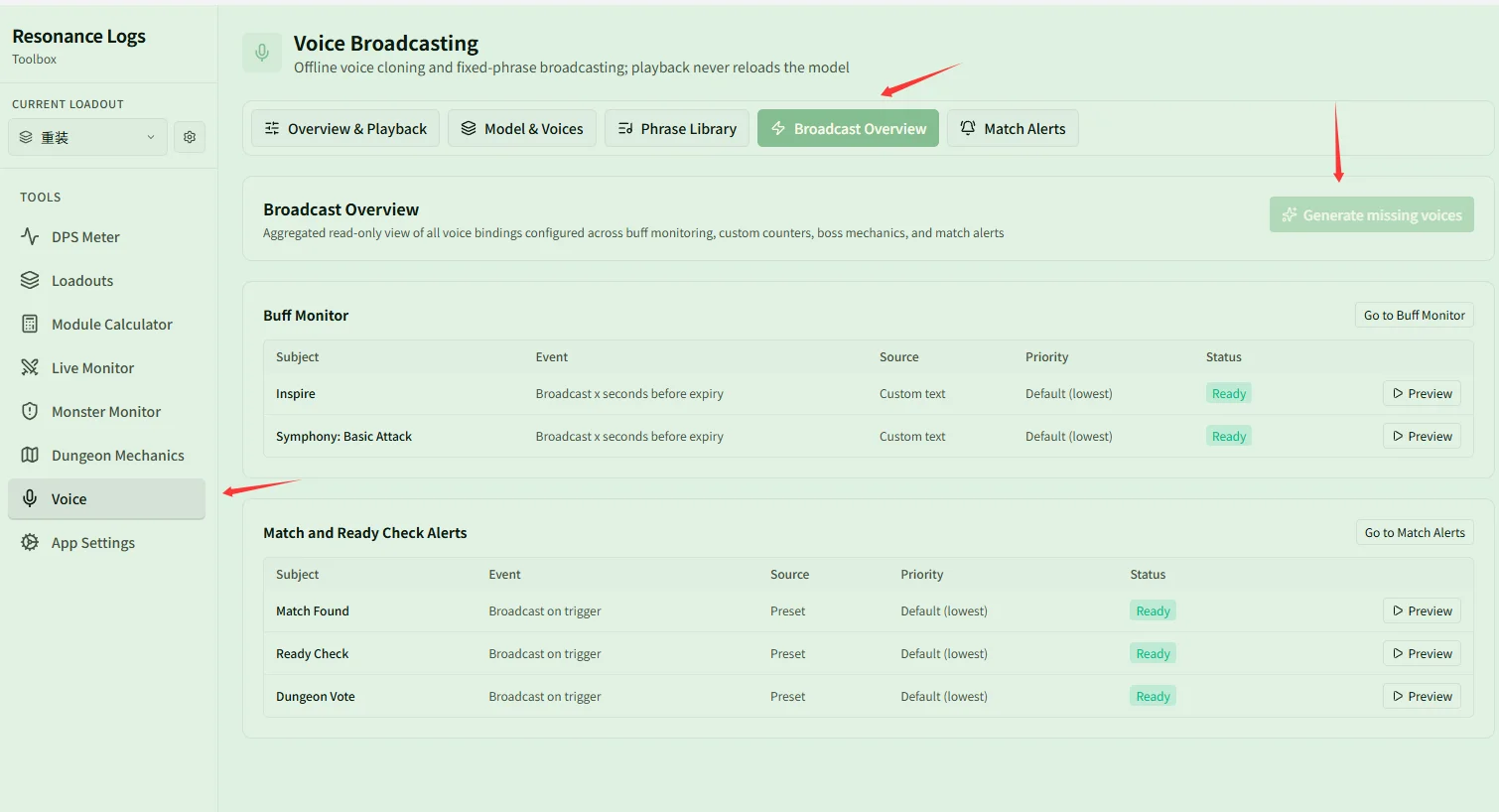
Task: Click the layers icon inside the loadout selector
Action: [26, 137]
